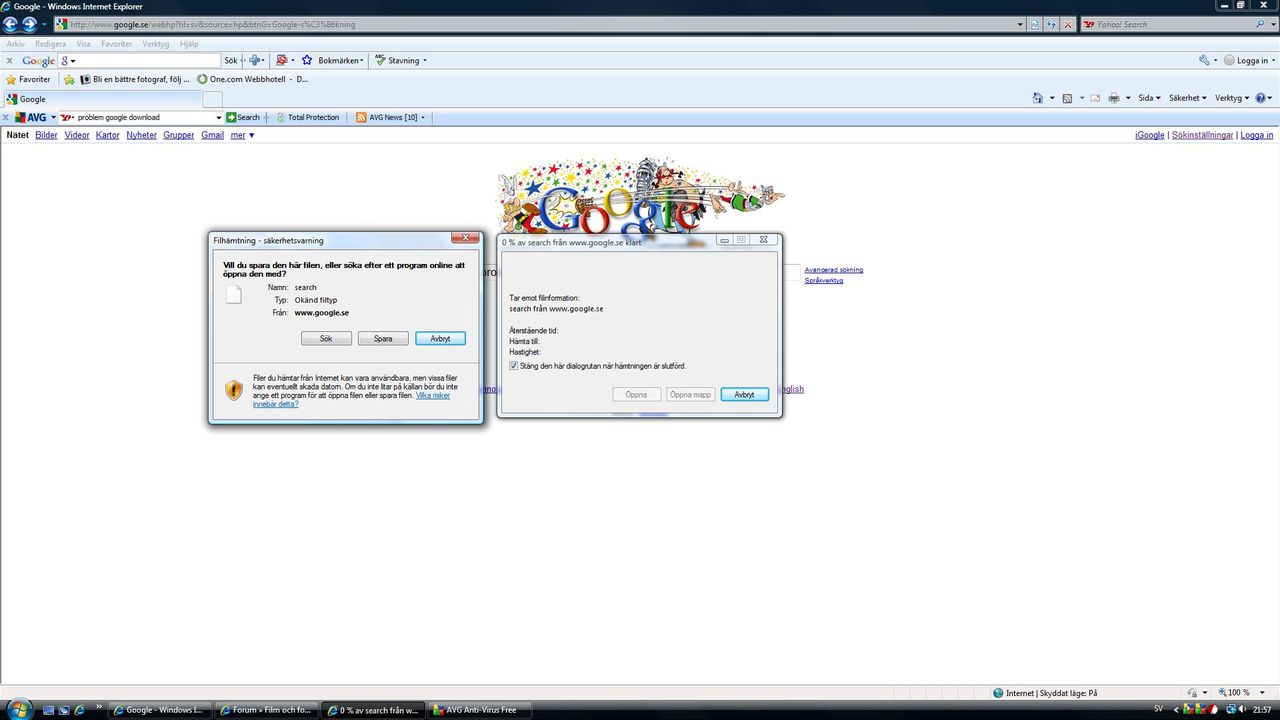Expand the 'mer' dropdown on Google page

pos(251,135)
